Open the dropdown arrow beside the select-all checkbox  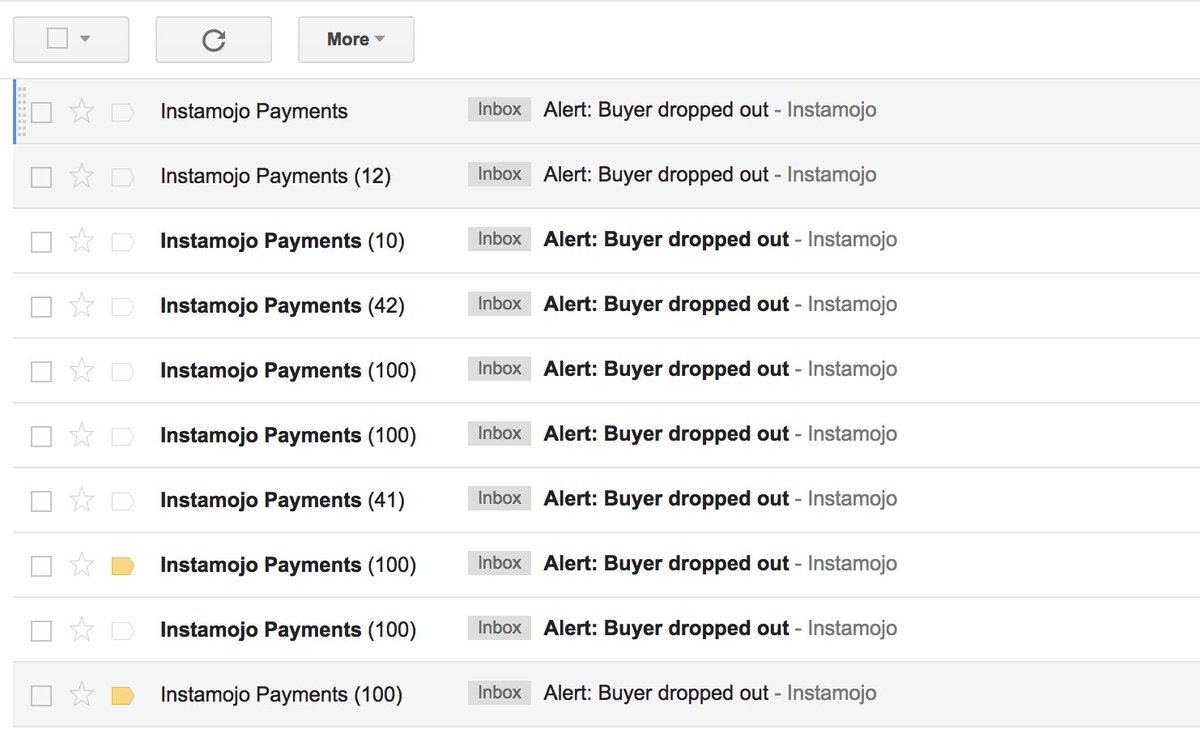pyautogui.click(x=85, y=39)
